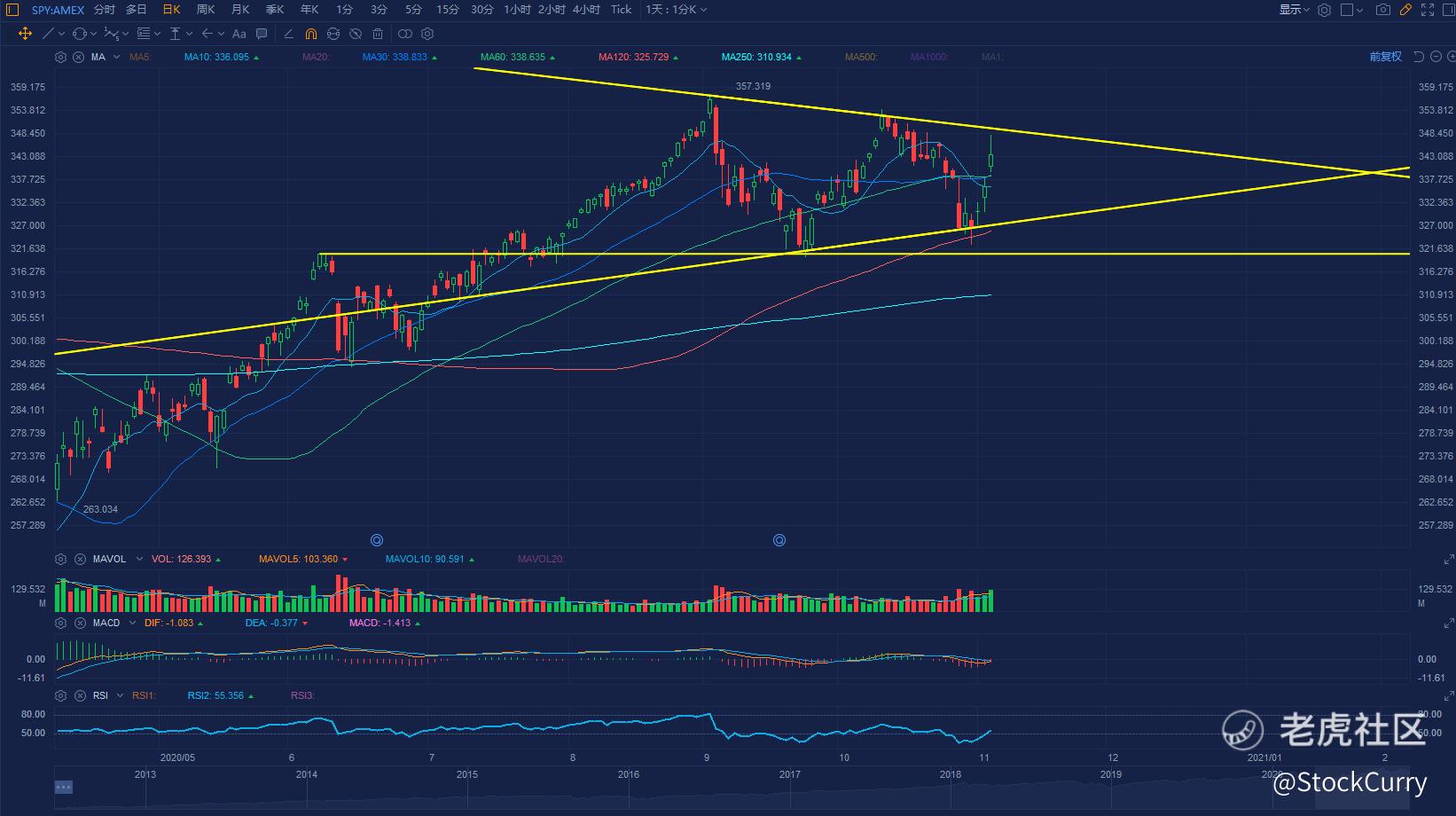This screenshot has width=1456, height=816.
Task: Maximize the MACD panel
Action: [1449, 623]
